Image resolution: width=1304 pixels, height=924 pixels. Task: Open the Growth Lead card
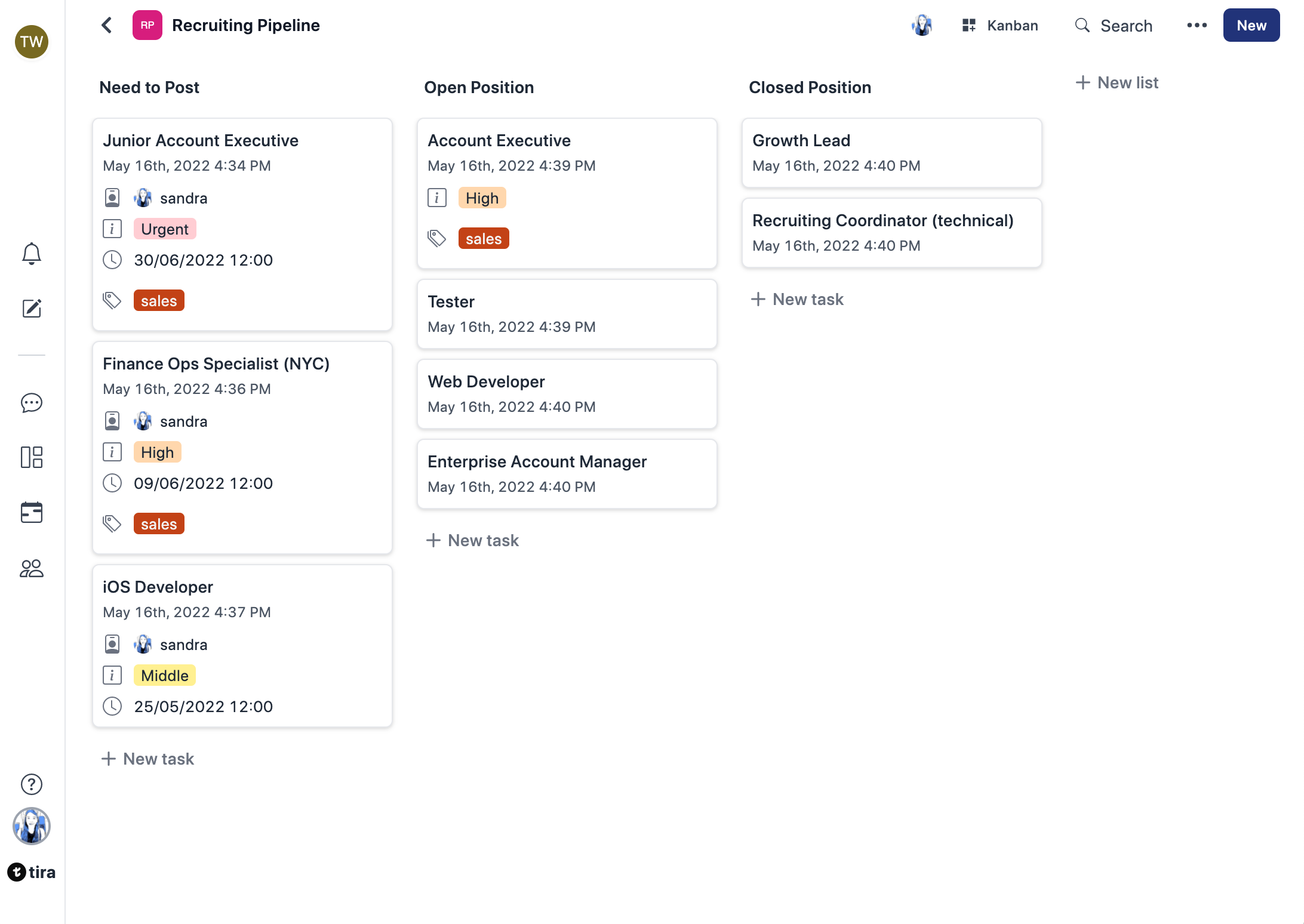tap(891, 152)
